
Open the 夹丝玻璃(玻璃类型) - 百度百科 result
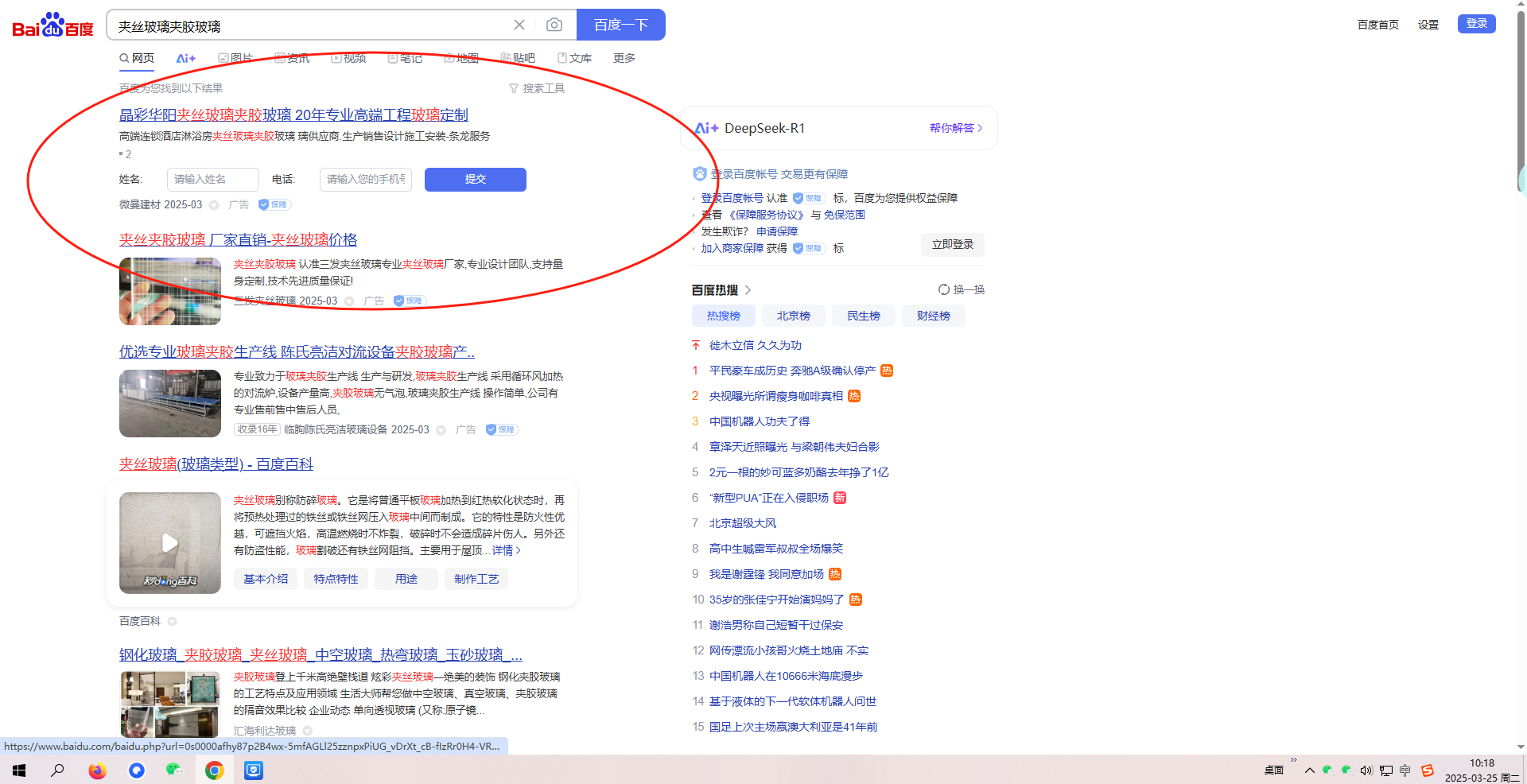click(216, 464)
